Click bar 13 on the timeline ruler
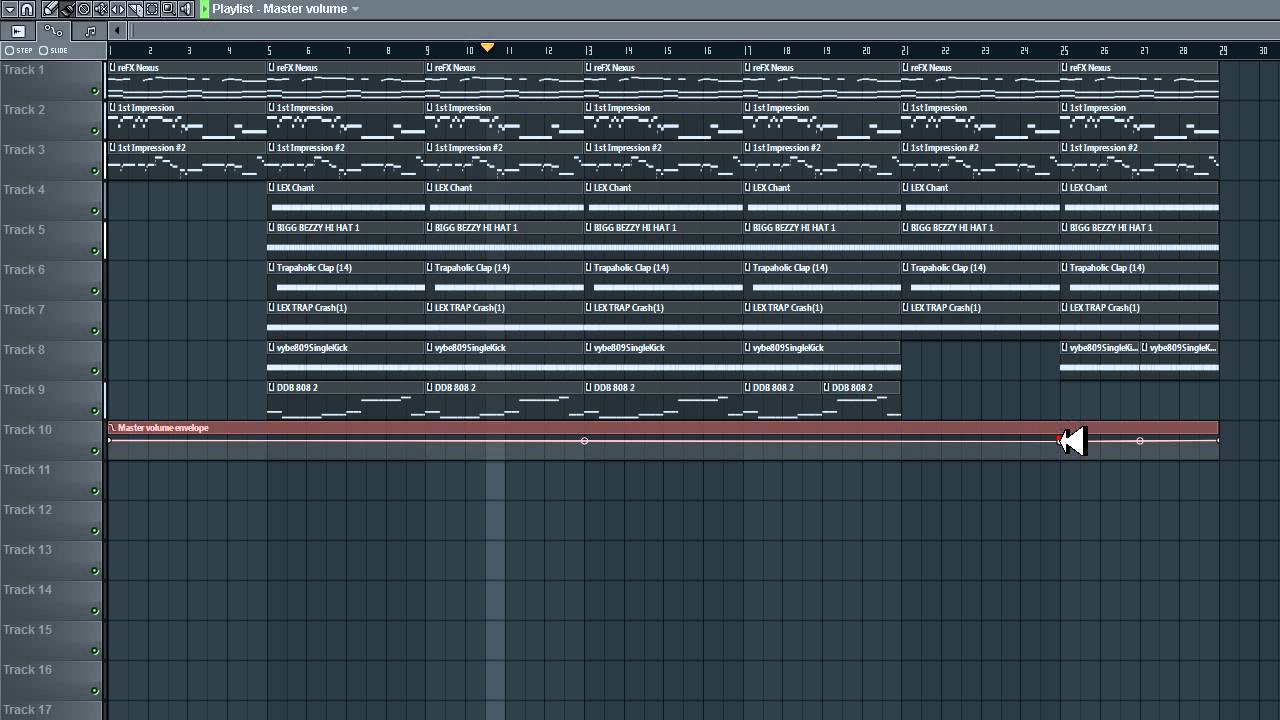This screenshot has width=1280, height=720. tap(589, 50)
